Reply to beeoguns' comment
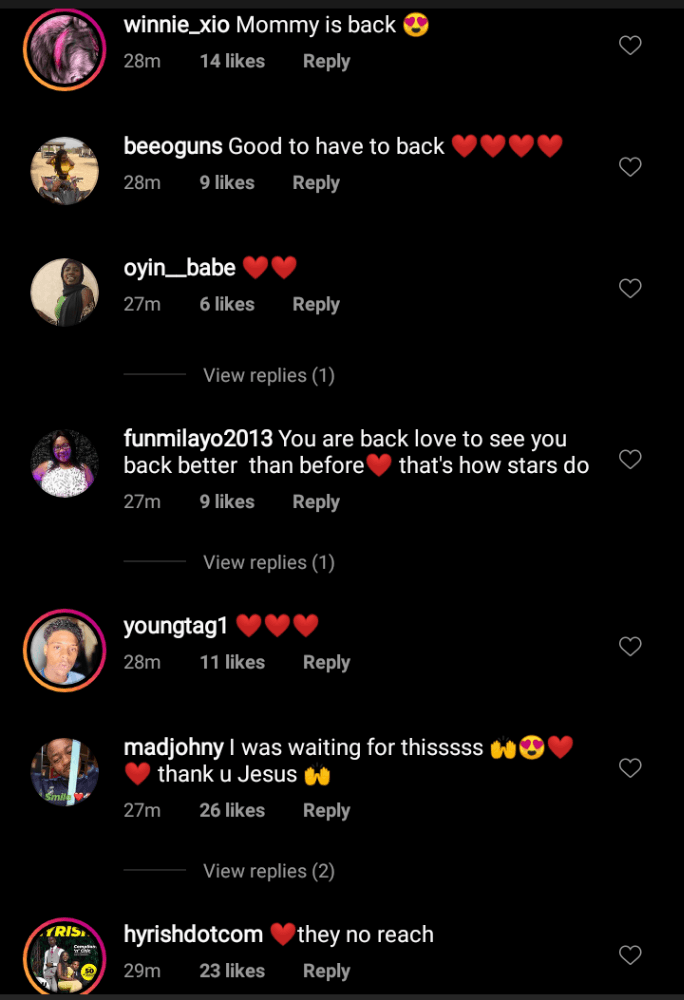This screenshot has width=684, height=1000. coord(316,183)
